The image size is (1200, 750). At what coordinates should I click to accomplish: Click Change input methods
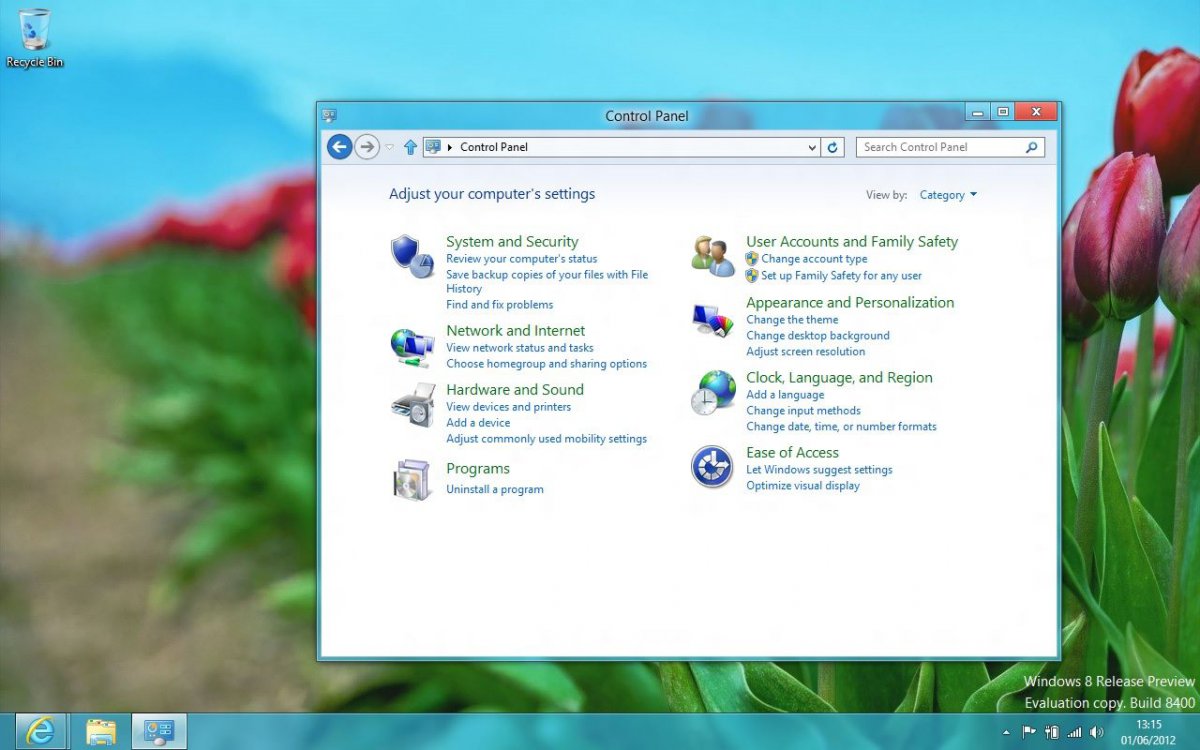[803, 411]
